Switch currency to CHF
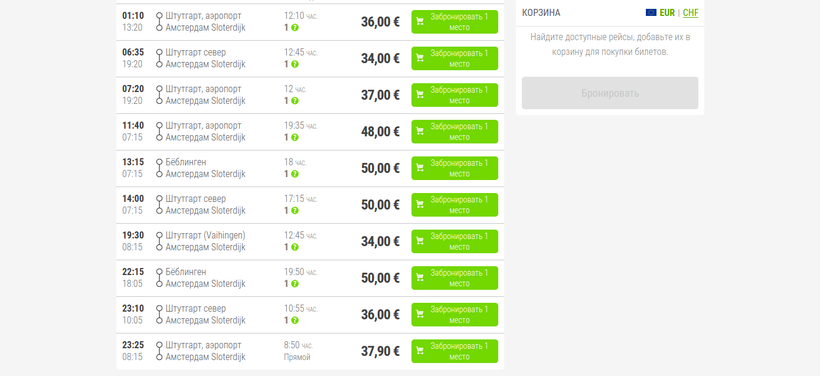 click(x=690, y=13)
